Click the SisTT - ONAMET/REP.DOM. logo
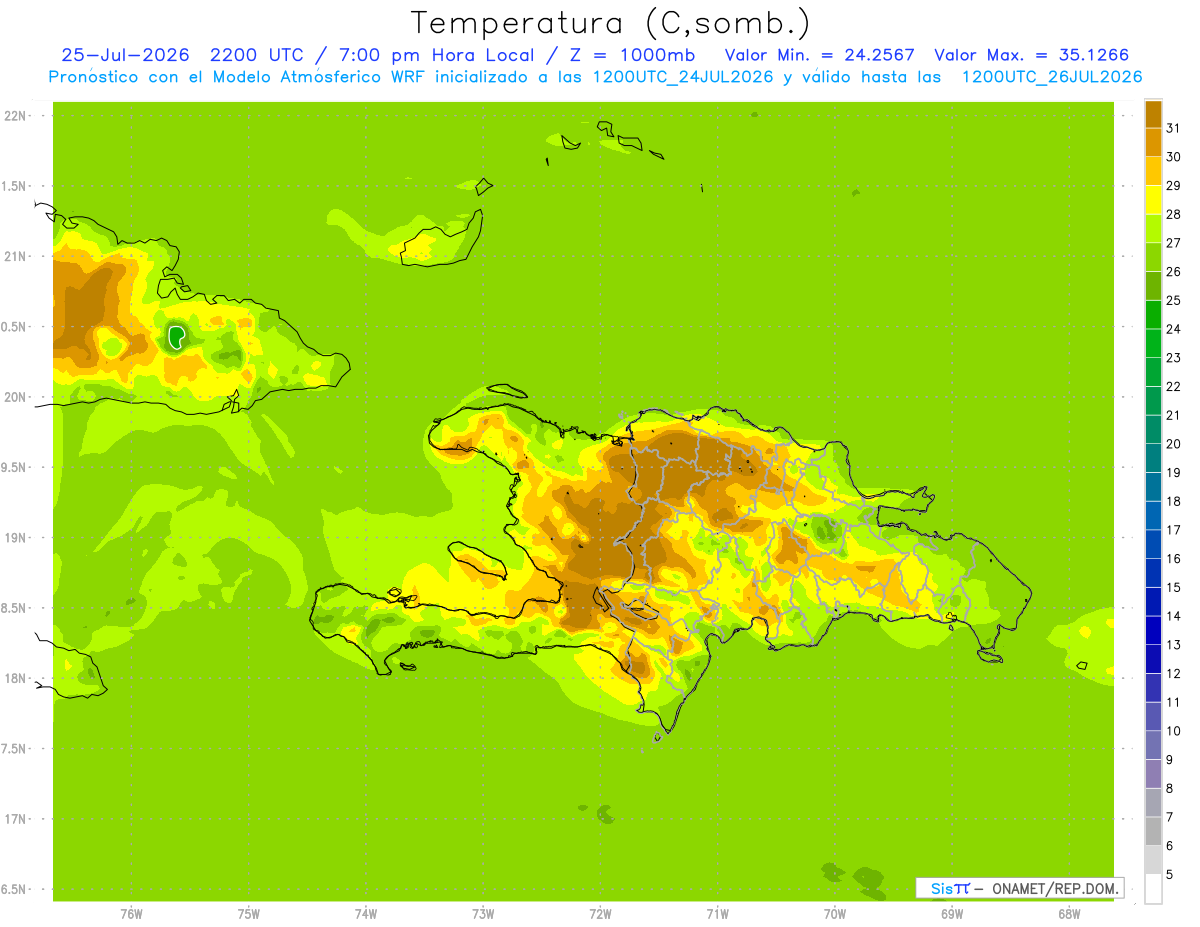 pyautogui.click(x=1020, y=888)
